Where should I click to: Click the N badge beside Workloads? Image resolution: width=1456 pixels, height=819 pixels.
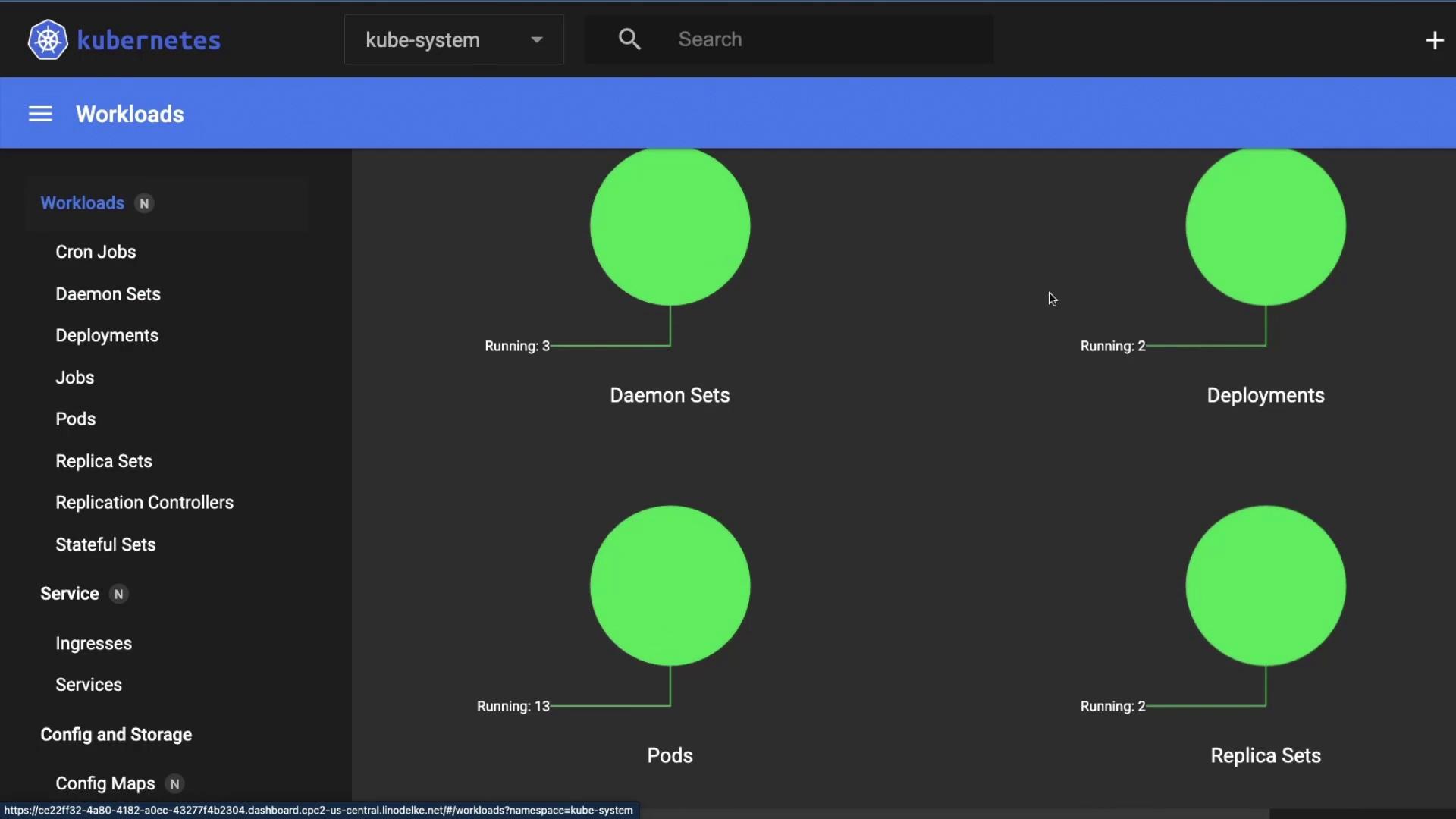tap(144, 203)
